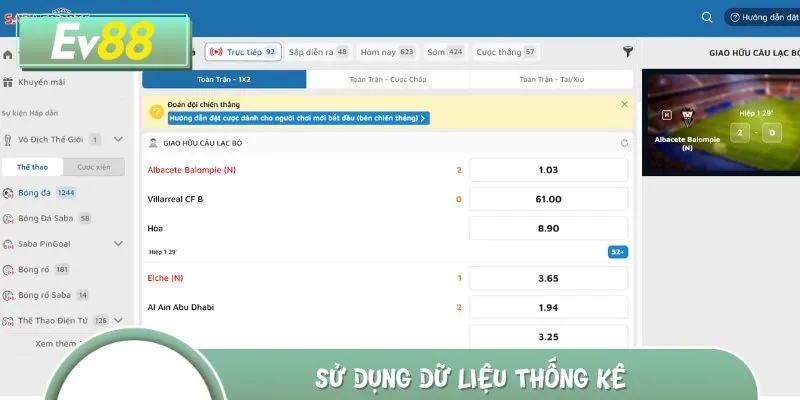The image size is (800, 400).
Task: Close the yellow betting guide banner
Action: point(624,104)
